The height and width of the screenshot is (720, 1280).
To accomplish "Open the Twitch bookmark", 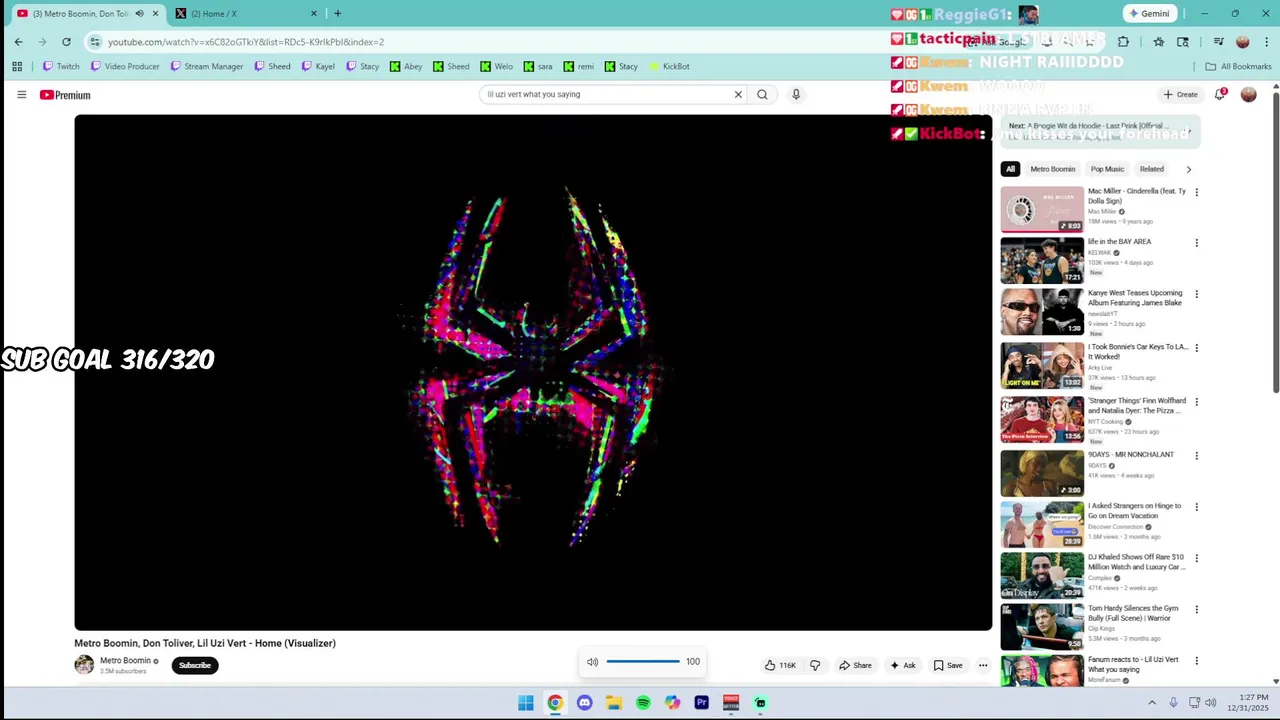I will click(61, 66).
